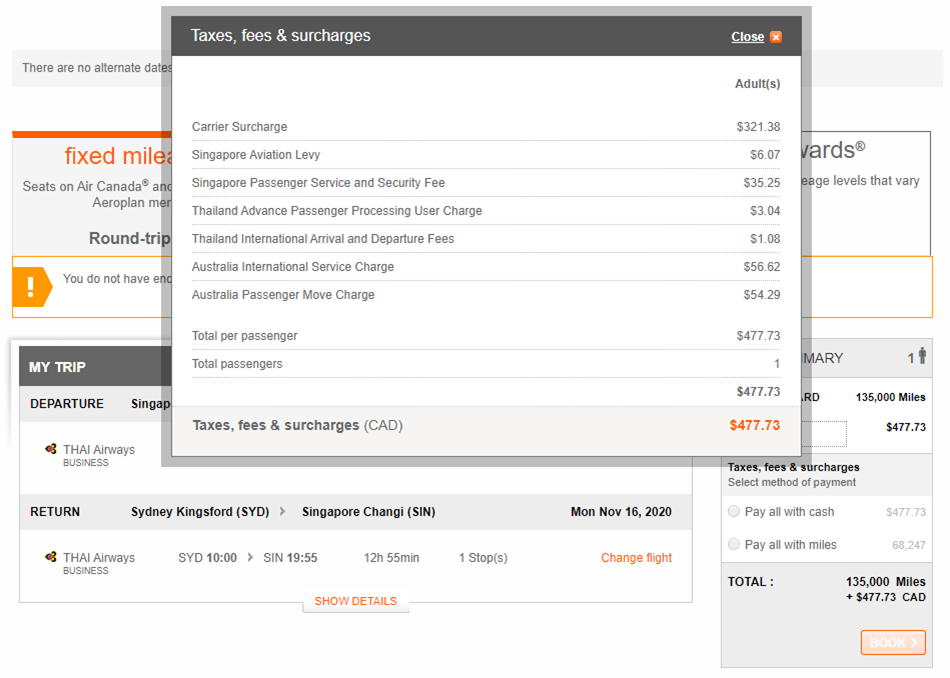Click Singapore Changi (SIN) destination text
The height and width of the screenshot is (678, 950).
(x=368, y=511)
